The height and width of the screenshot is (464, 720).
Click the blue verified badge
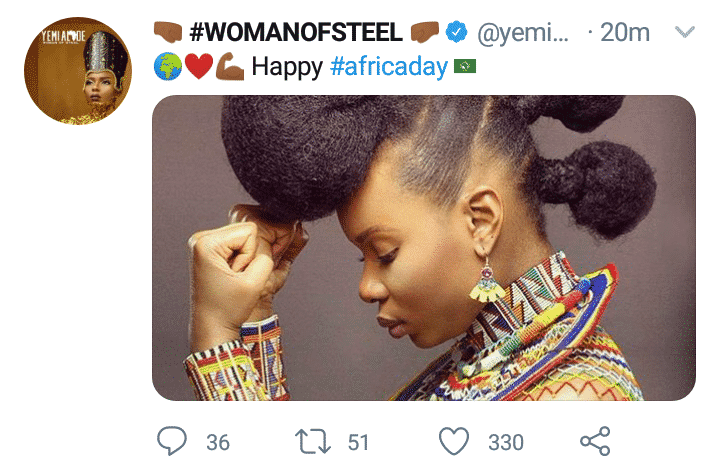tap(457, 32)
